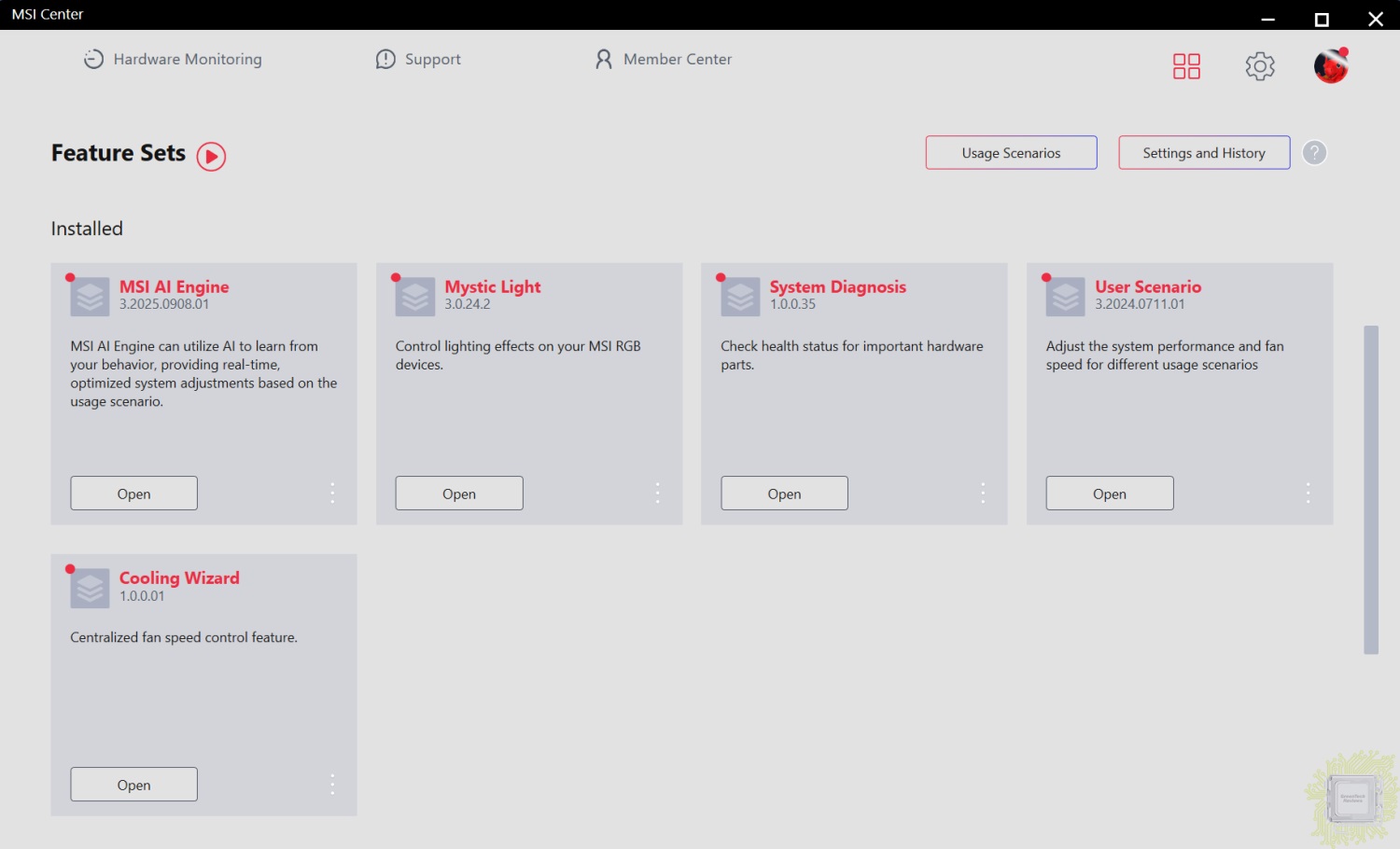This screenshot has height=849, width=1400.
Task: Go to the Support tab
Action: point(418,59)
